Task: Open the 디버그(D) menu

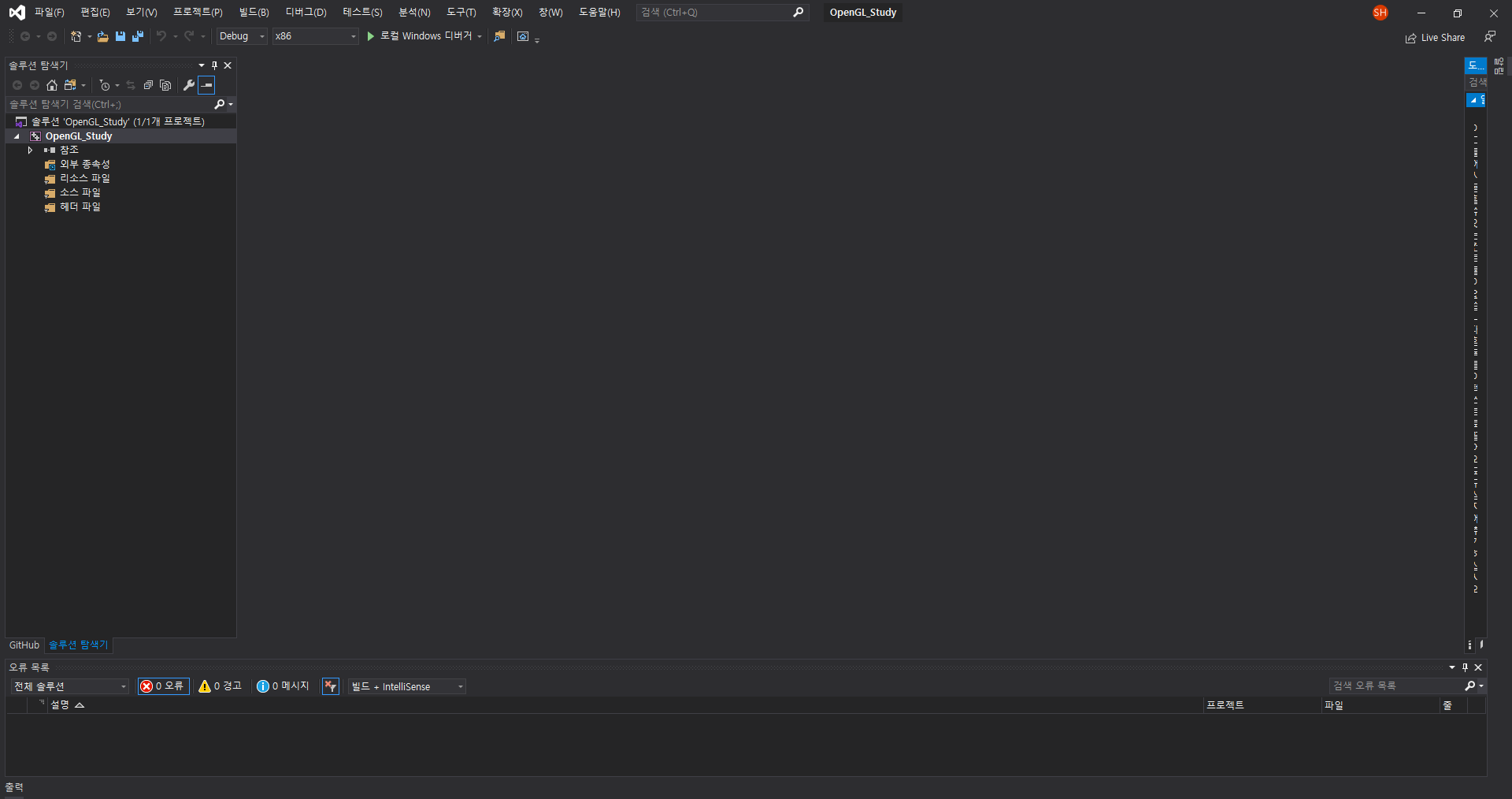Action: coord(306,13)
